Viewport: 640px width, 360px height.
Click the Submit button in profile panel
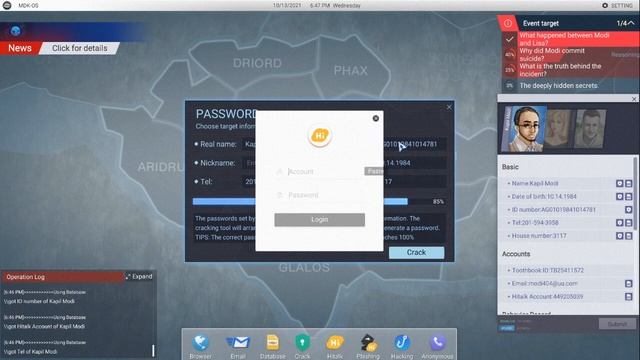[x=617, y=324]
